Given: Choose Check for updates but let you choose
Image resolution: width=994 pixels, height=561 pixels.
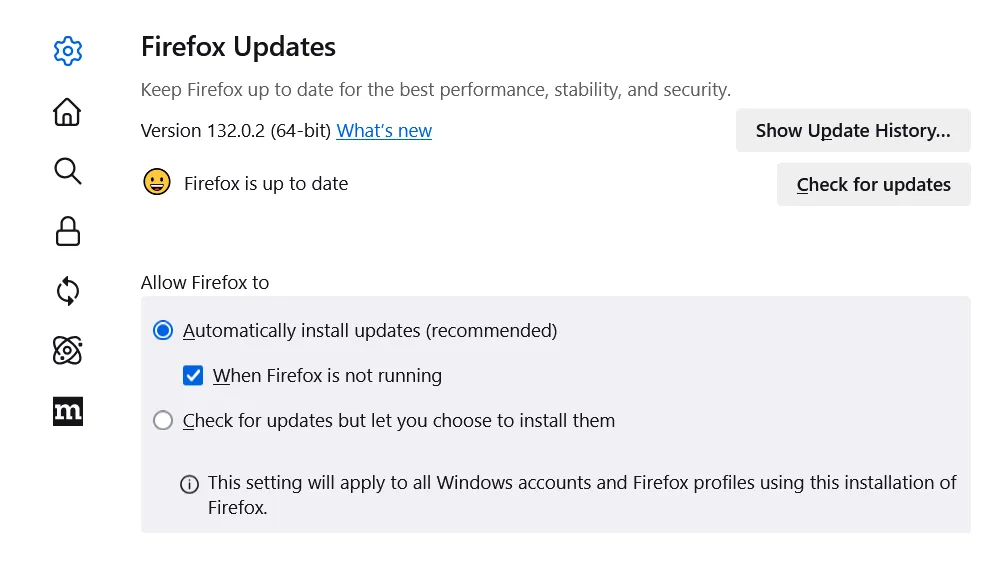Looking at the screenshot, I should [x=163, y=421].
